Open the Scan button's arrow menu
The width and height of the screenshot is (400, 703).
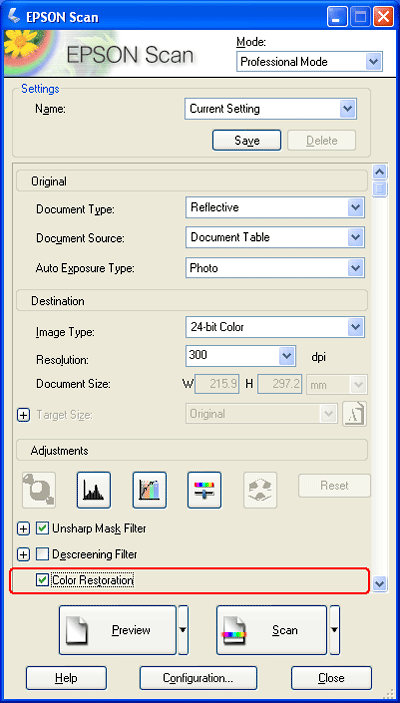pyautogui.click(x=335, y=629)
